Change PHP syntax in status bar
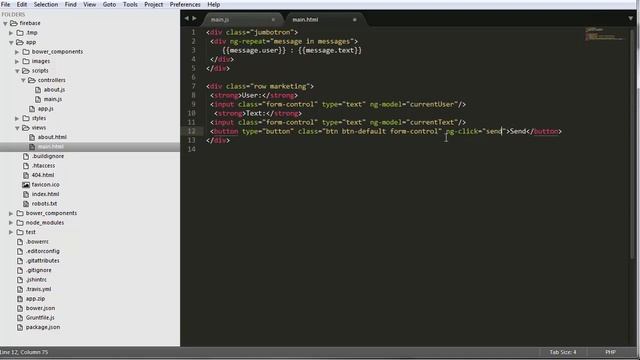This screenshot has height=360, width=640. coord(610,352)
